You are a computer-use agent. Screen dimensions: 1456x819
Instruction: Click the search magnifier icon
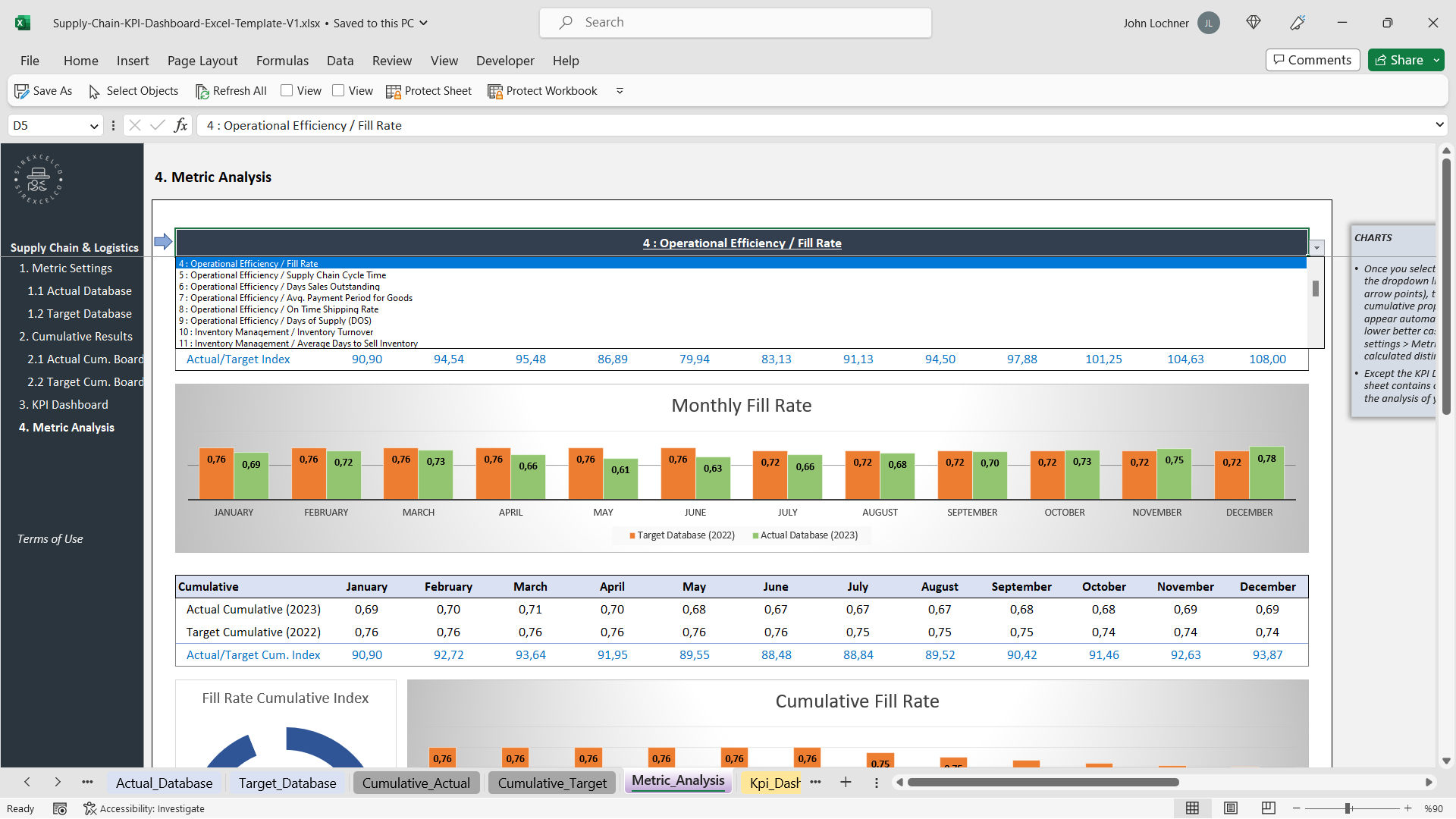pos(566,23)
